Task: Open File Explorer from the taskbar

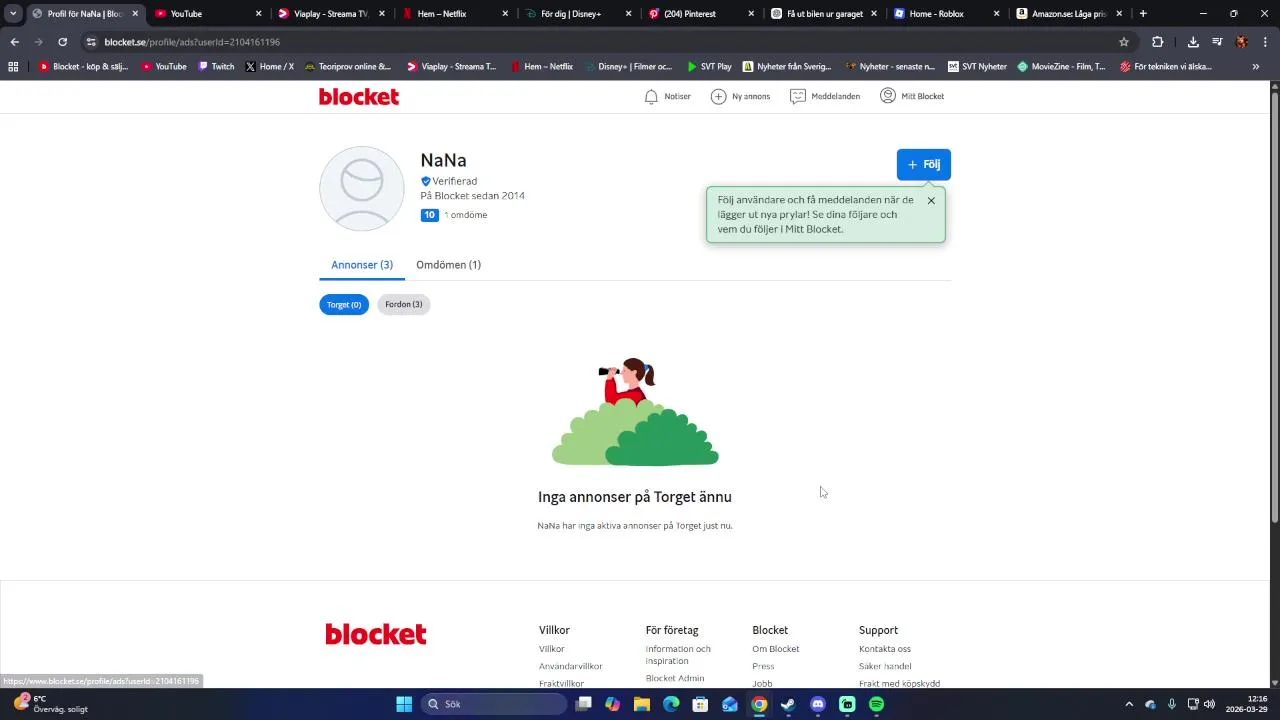Action: (642, 704)
